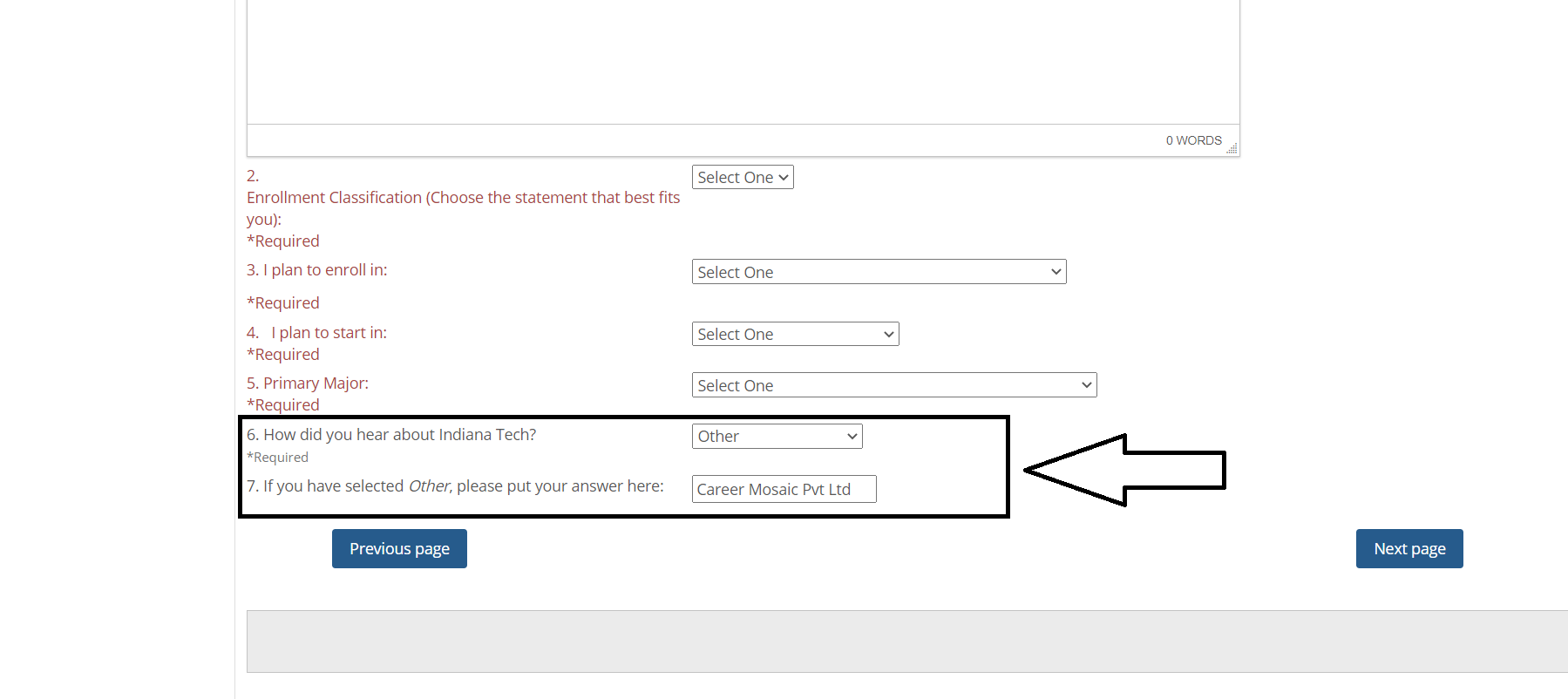Expand the Primary Major select box
This screenshot has height=699, width=1568.
coord(894,385)
